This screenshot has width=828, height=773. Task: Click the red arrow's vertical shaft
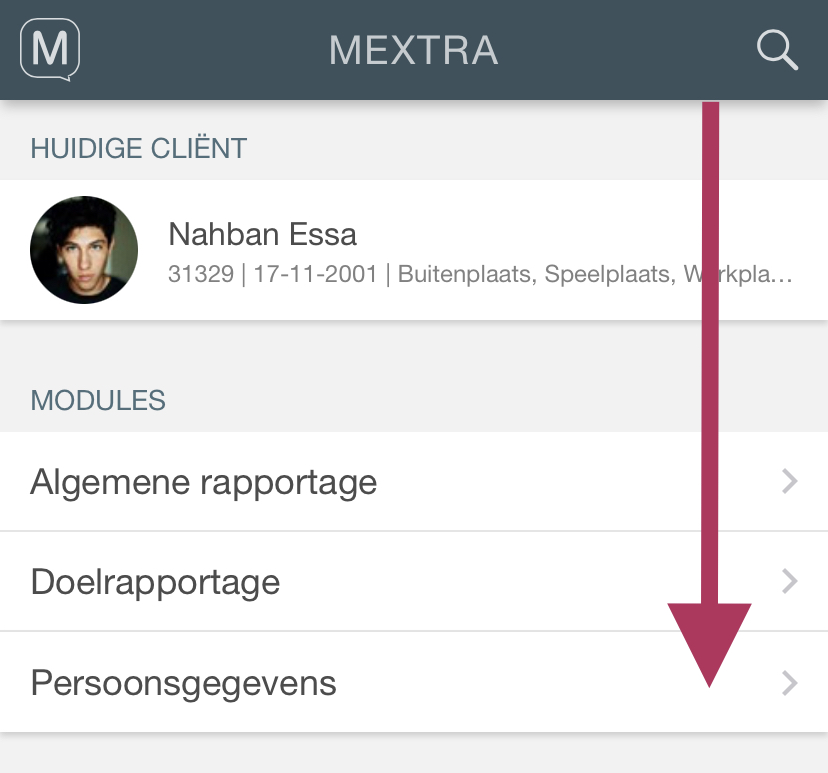(710, 353)
